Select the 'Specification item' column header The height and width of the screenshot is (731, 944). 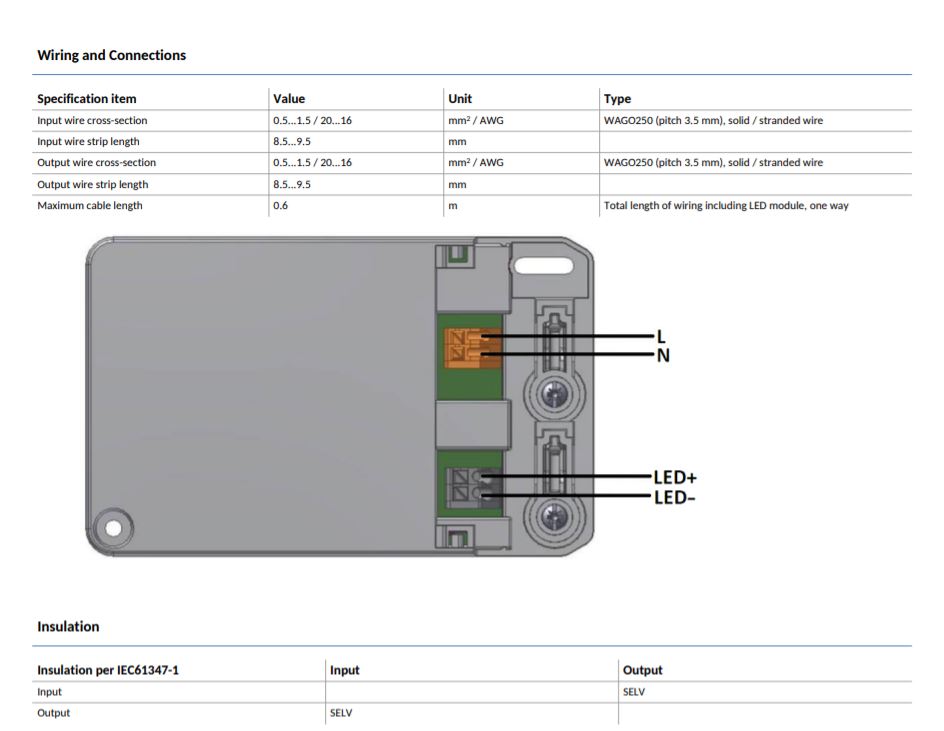click(87, 99)
